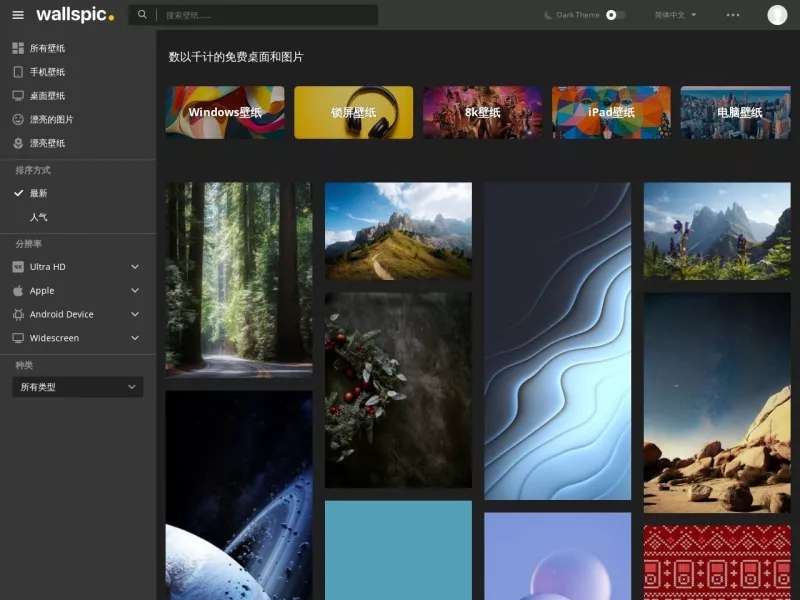The width and height of the screenshot is (800, 600).
Task: Open the user profile avatar
Action: pos(777,15)
